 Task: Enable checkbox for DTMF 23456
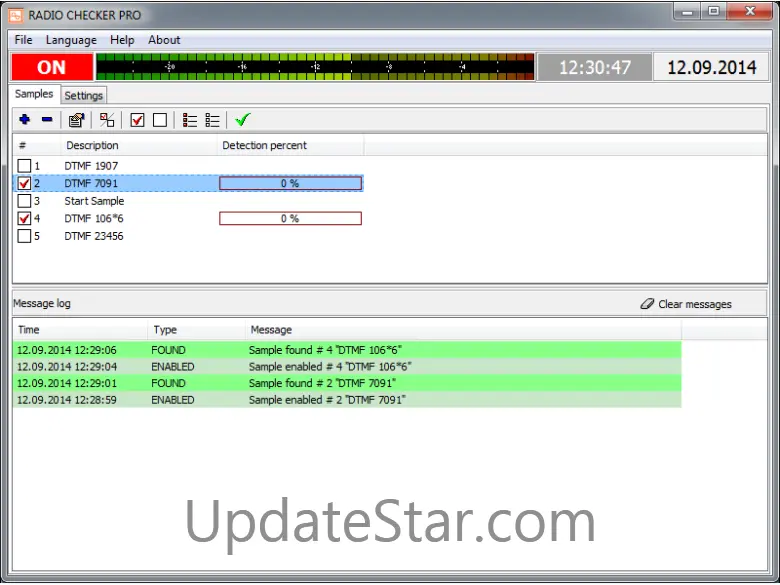(24, 236)
